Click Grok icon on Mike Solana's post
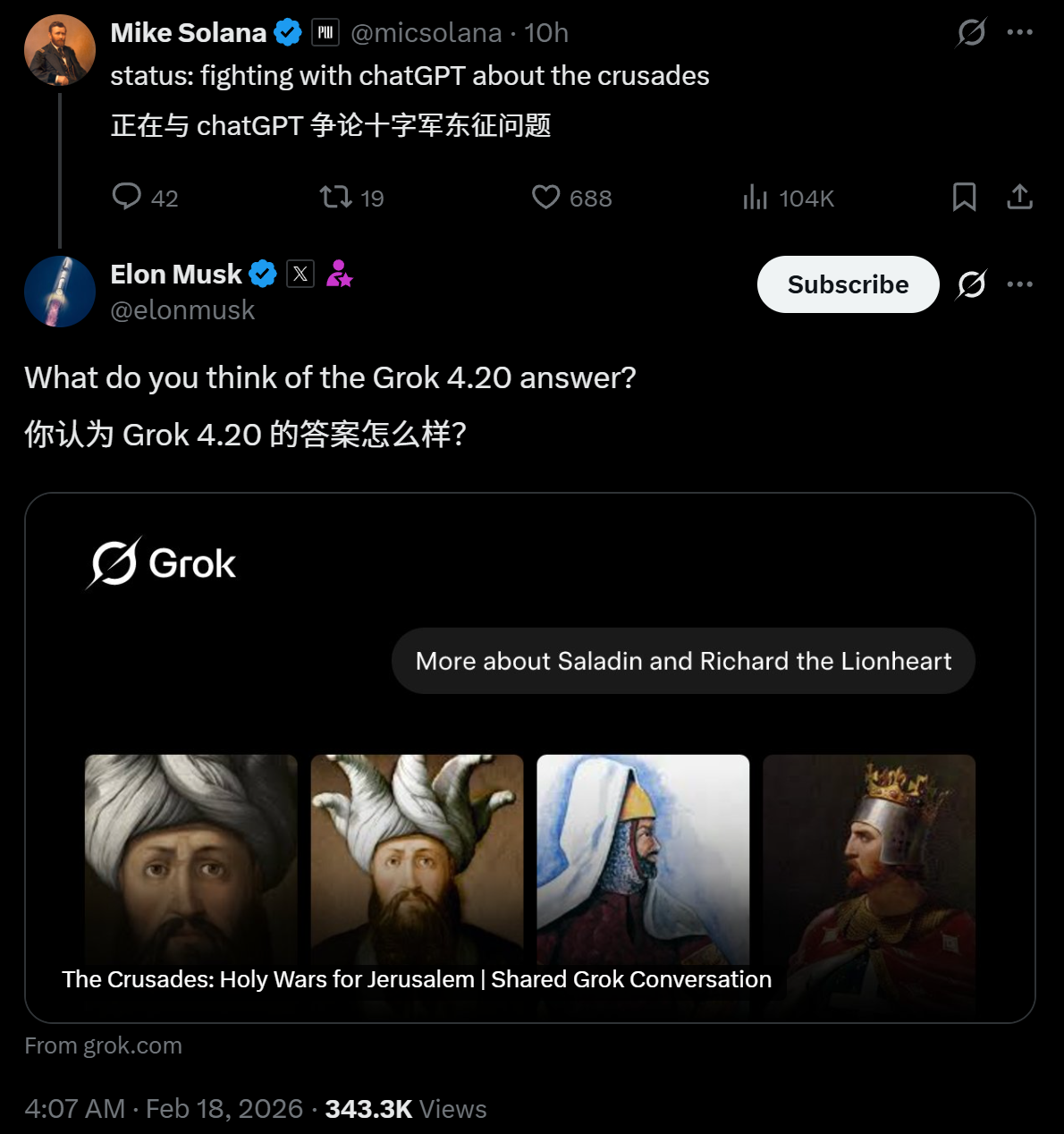This screenshot has width=1064, height=1134. pos(971,33)
